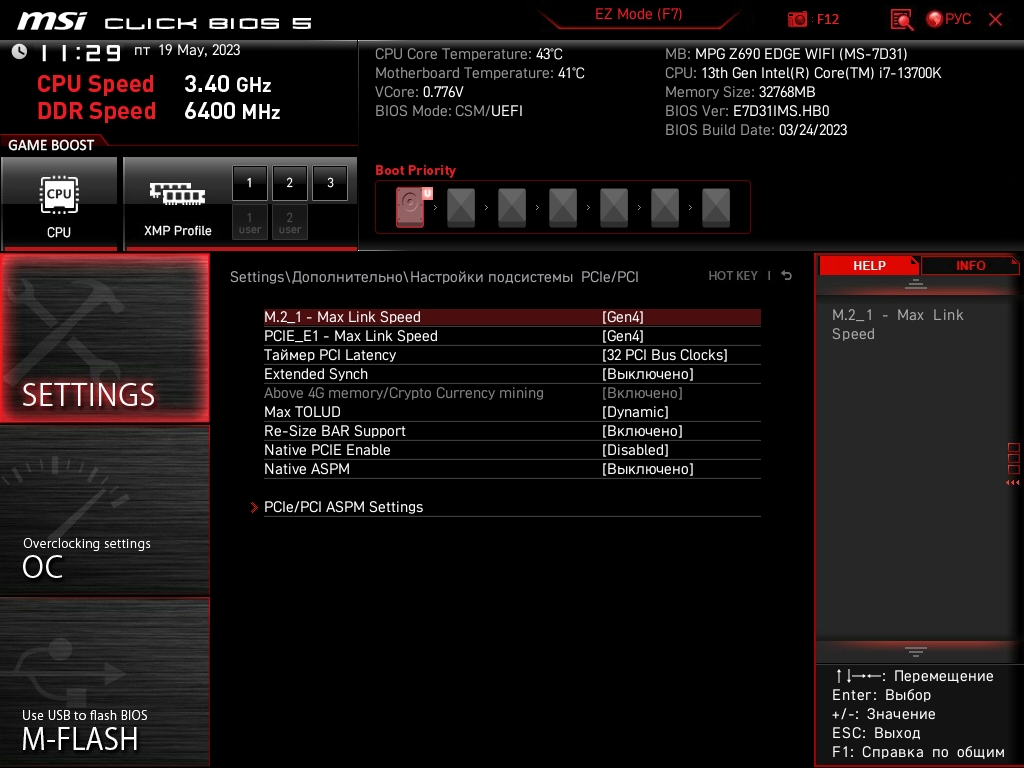
Task: Select XMP user profile 1
Action: (249, 222)
